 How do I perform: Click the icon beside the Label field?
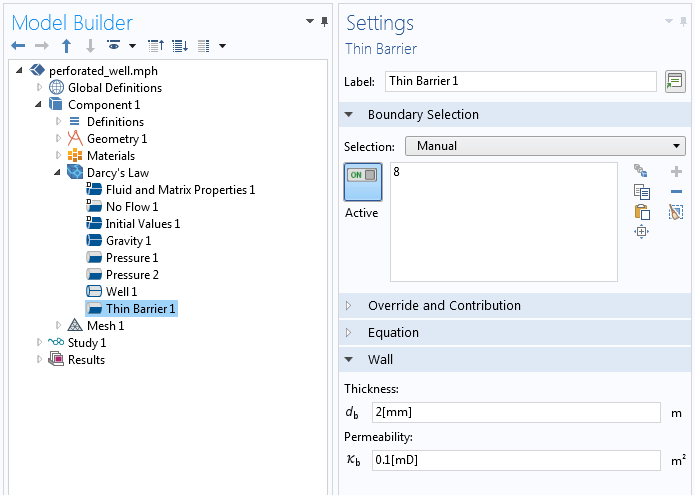tap(675, 81)
